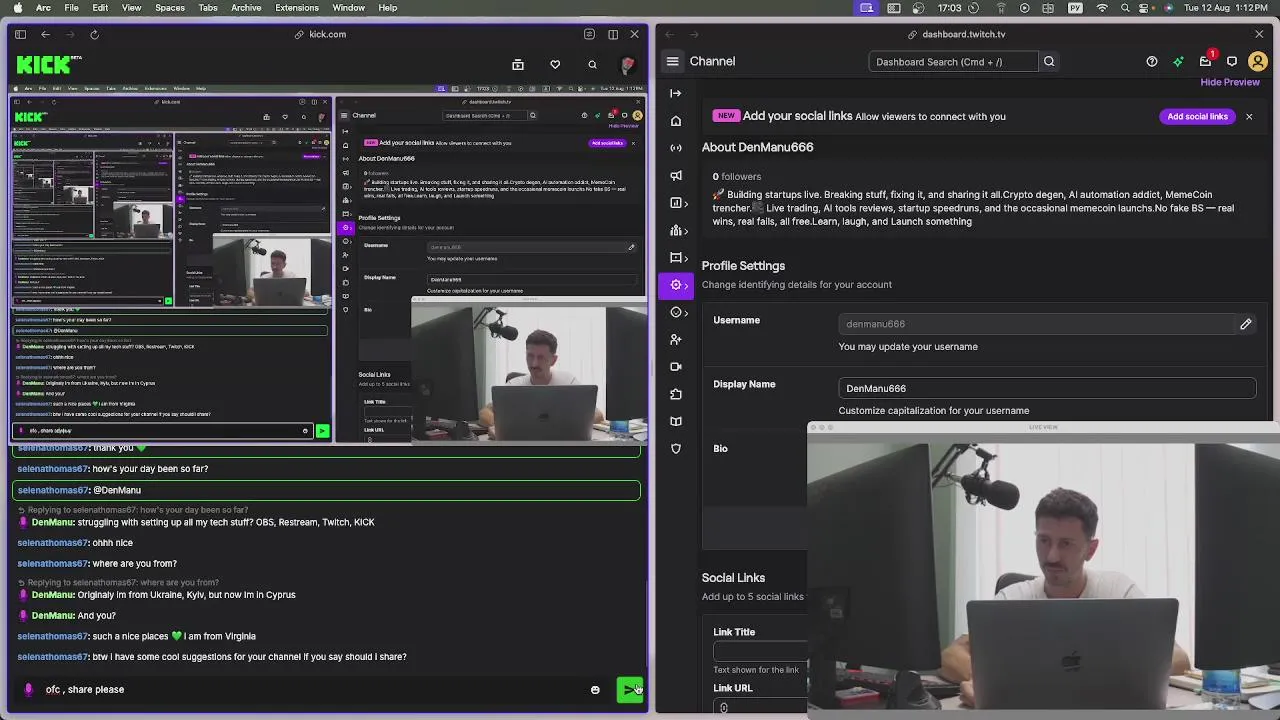Open the Extensions menu
Image resolution: width=1280 pixels, height=720 pixels.
[x=297, y=8]
